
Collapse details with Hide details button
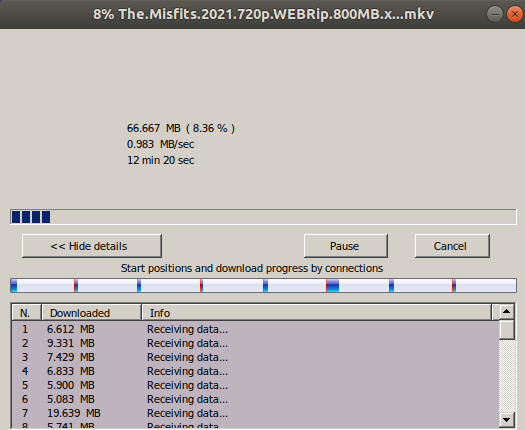(x=92, y=246)
